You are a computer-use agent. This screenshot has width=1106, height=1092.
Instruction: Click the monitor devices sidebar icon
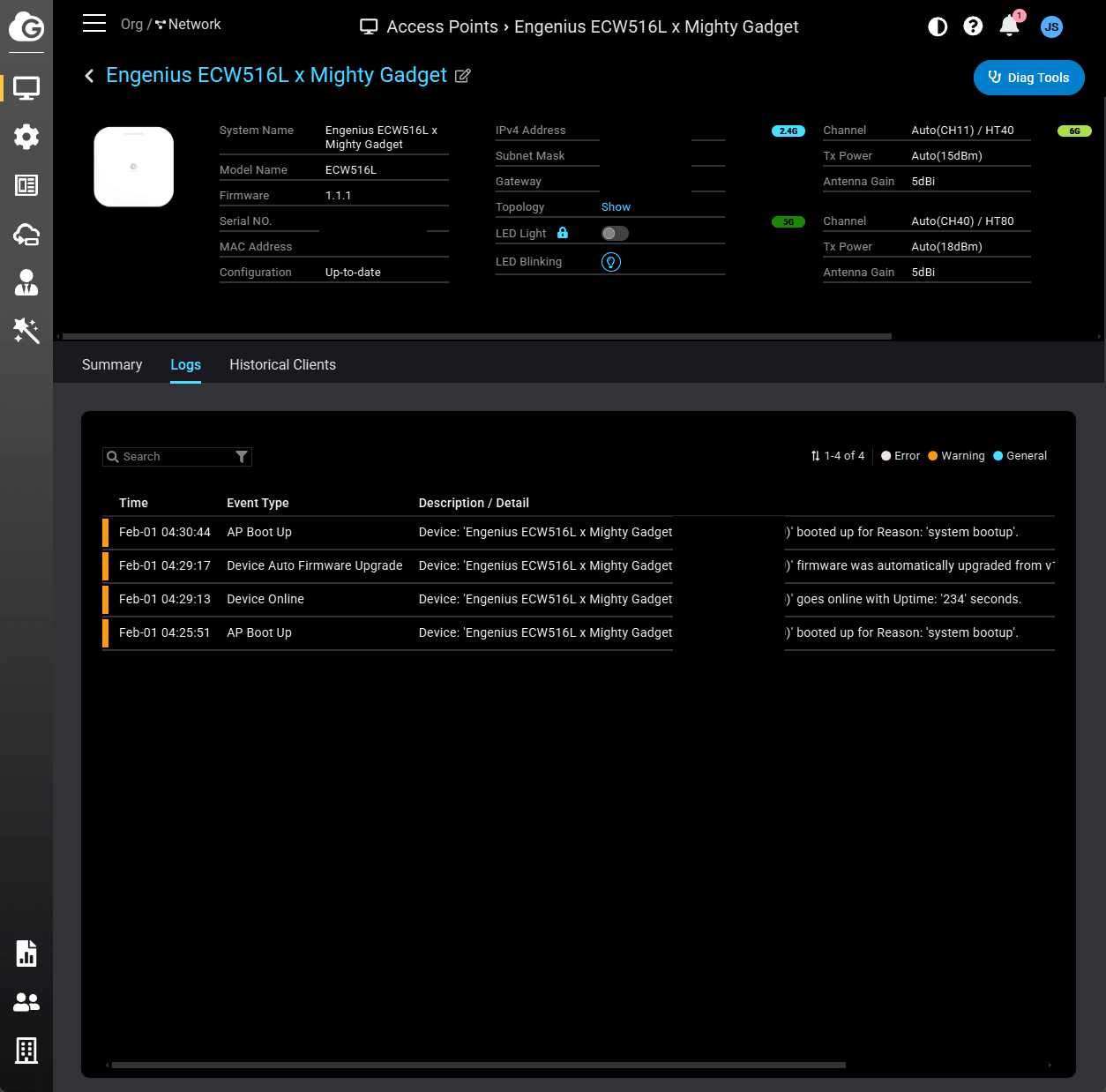pos(26,88)
